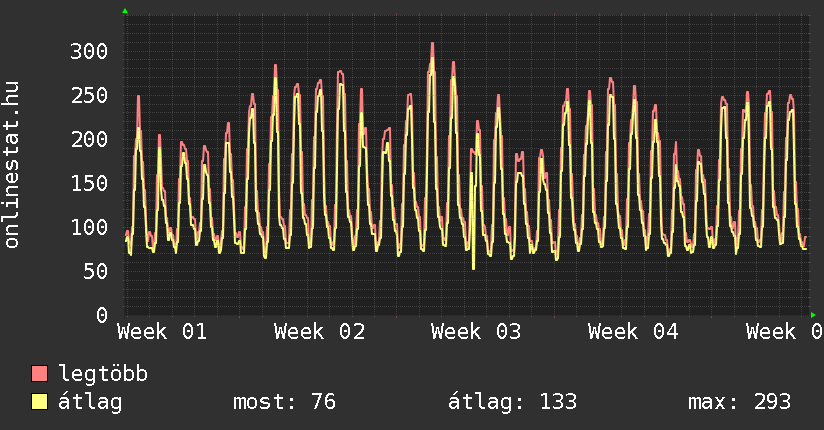
Task: Click the green arrow at x-axis right end
Action: coord(814,315)
